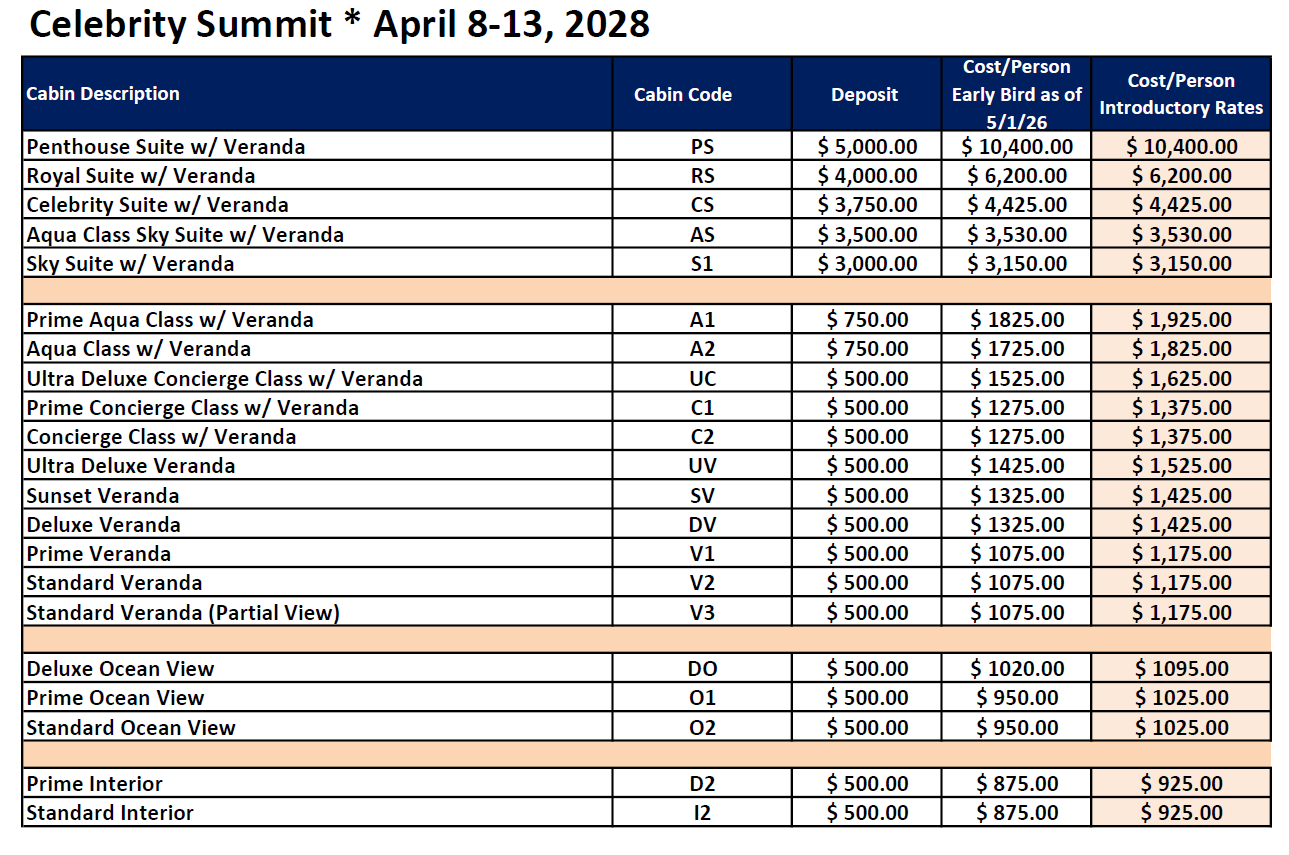Select Aqua Class Sky Suite w/ Veranda
Viewport: 1289px width, 855px height.
coord(185,235)
